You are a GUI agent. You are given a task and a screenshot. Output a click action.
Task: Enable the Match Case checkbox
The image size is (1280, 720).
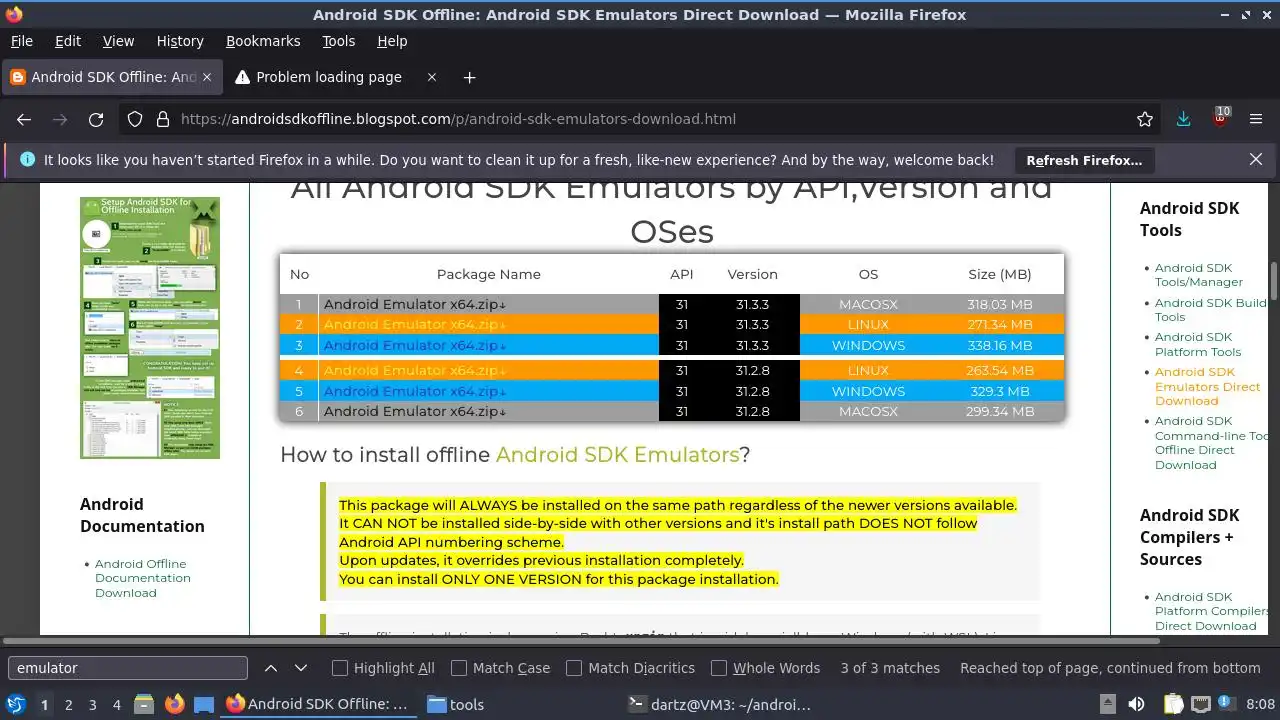(x=459, y=668)
